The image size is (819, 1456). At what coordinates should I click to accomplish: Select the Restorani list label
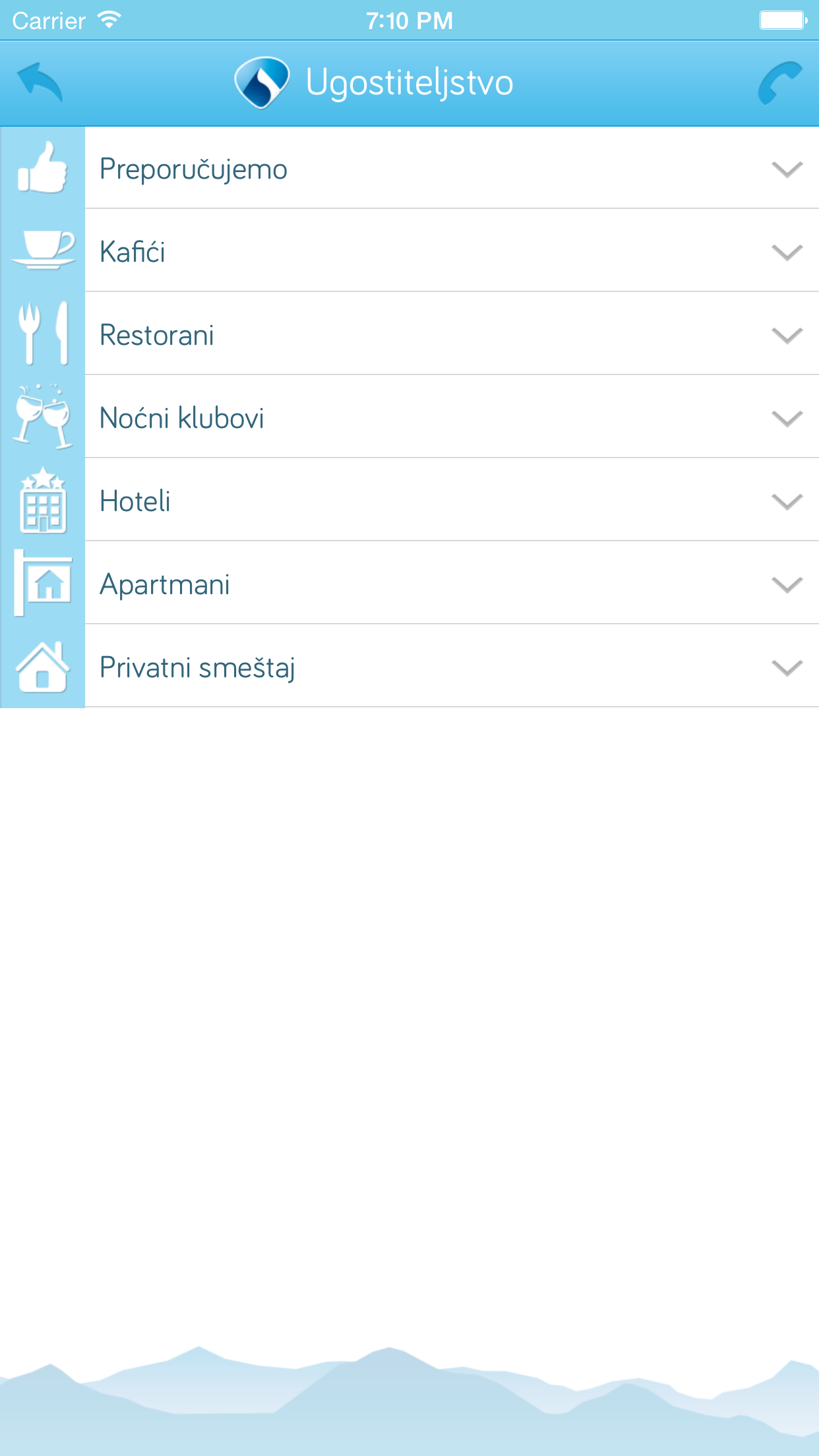[x=157, y=335]
